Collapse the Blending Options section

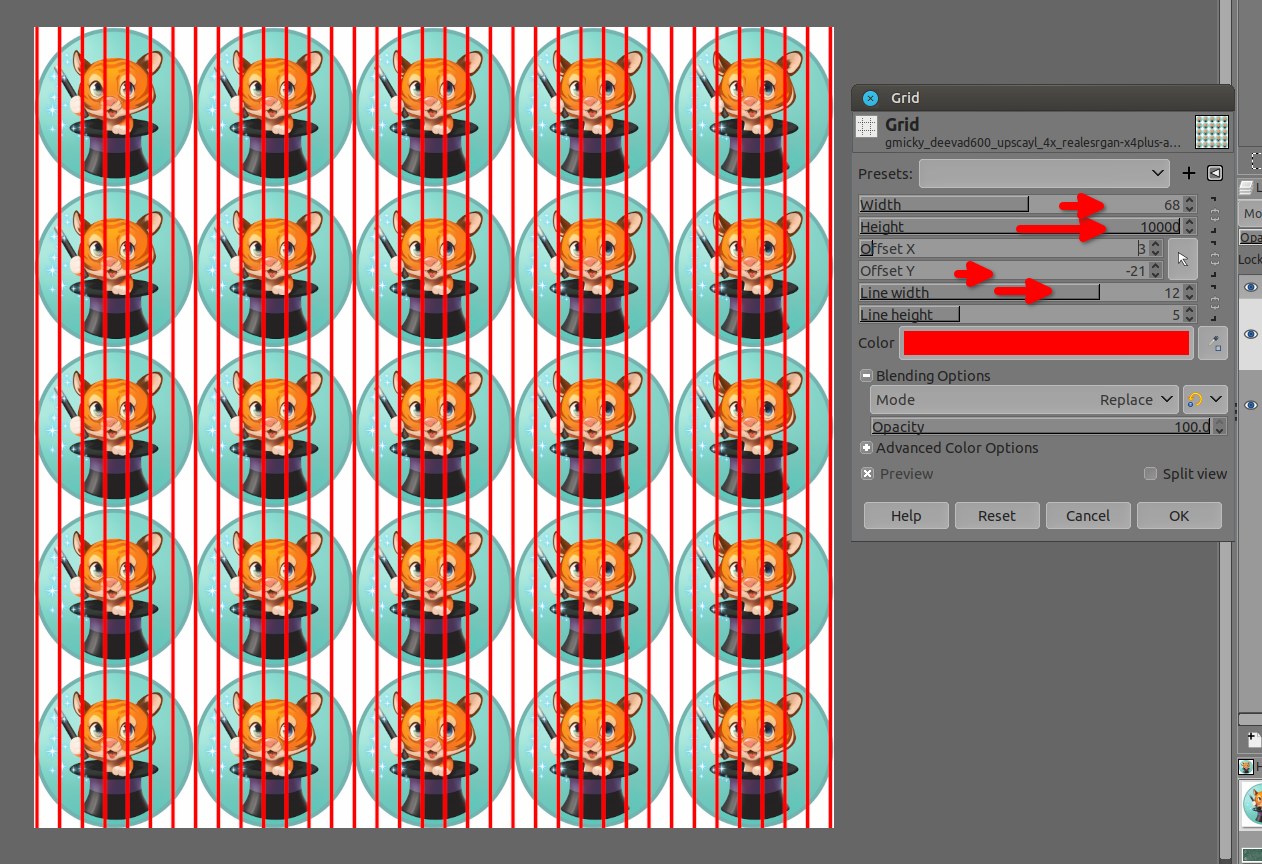click(x=867, y=376)
